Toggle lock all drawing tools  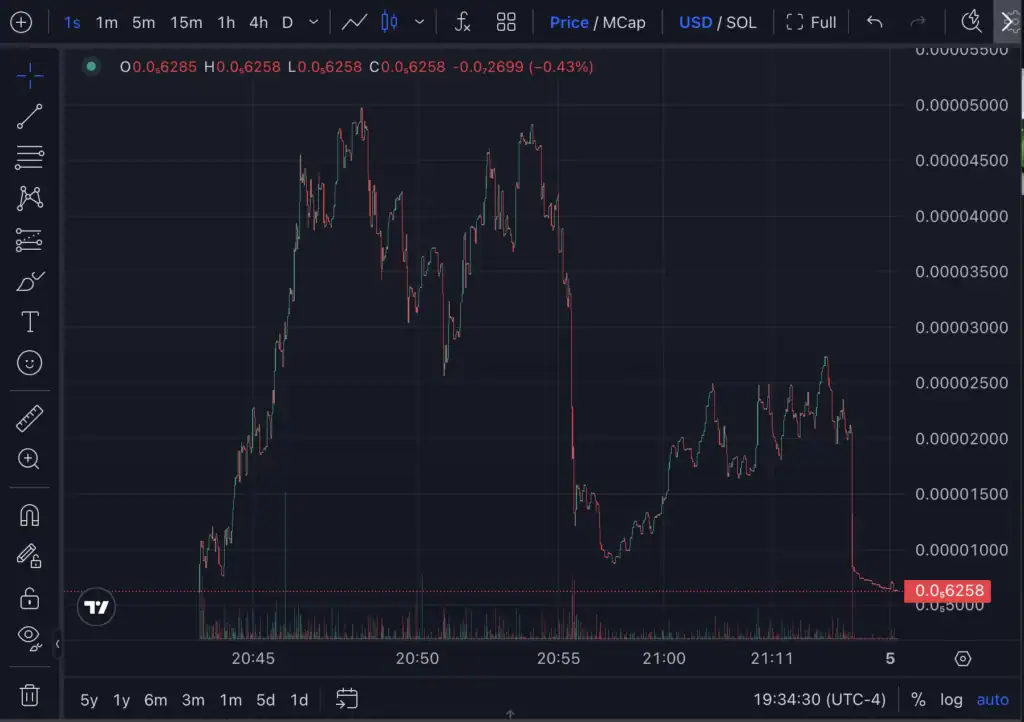point(30,598)
